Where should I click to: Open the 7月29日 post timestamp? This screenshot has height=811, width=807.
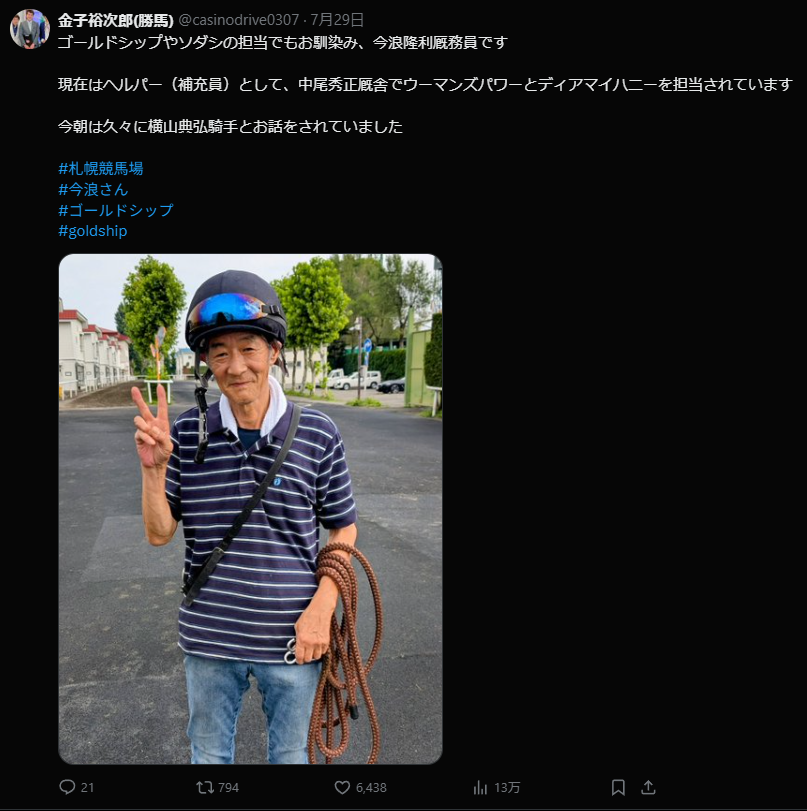pyautogui.click(x=337, y=20)
